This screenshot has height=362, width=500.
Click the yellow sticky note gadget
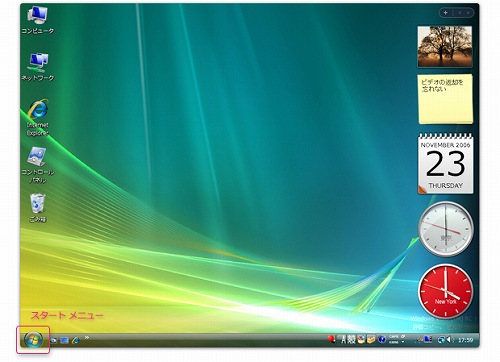[x=445, y=99]
